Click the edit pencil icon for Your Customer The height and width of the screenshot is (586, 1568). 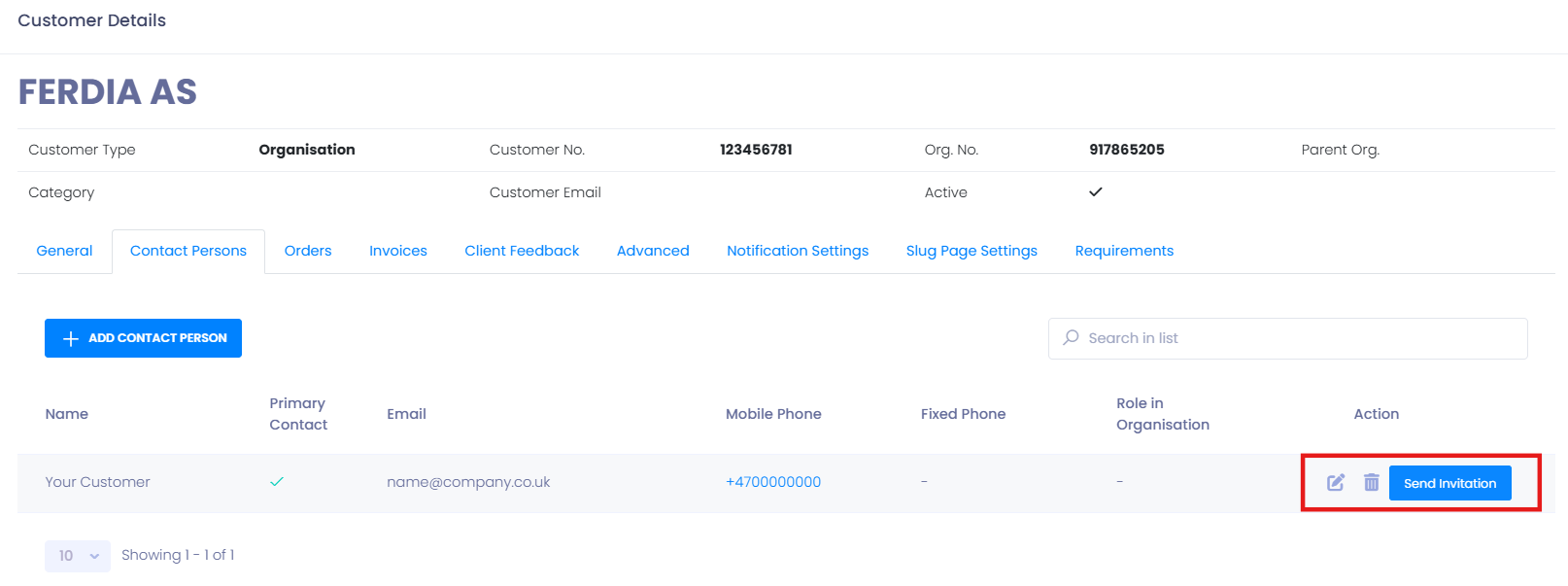coord(1336,482)
